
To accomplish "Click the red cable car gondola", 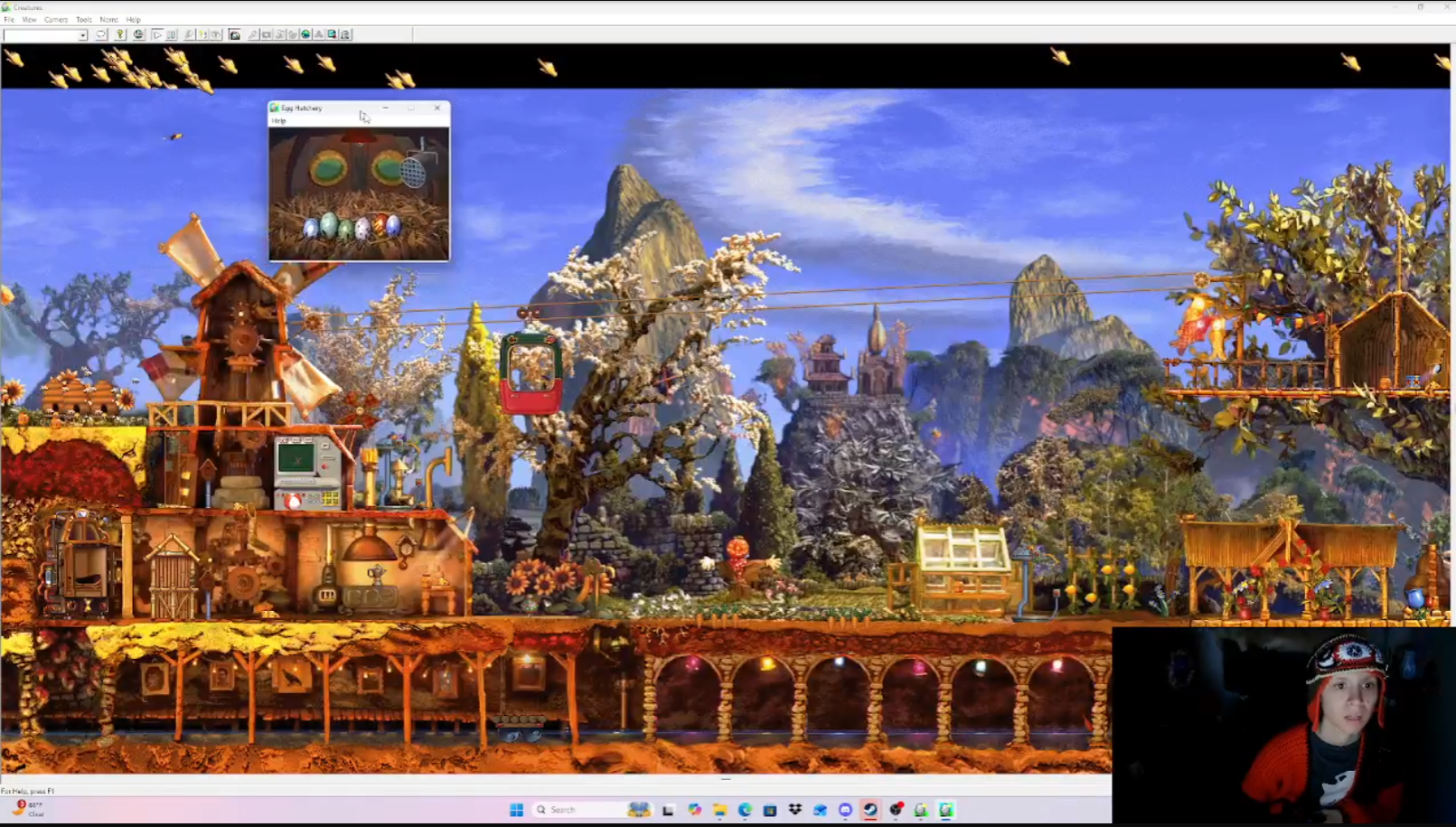I will click(x=531, y=372).
